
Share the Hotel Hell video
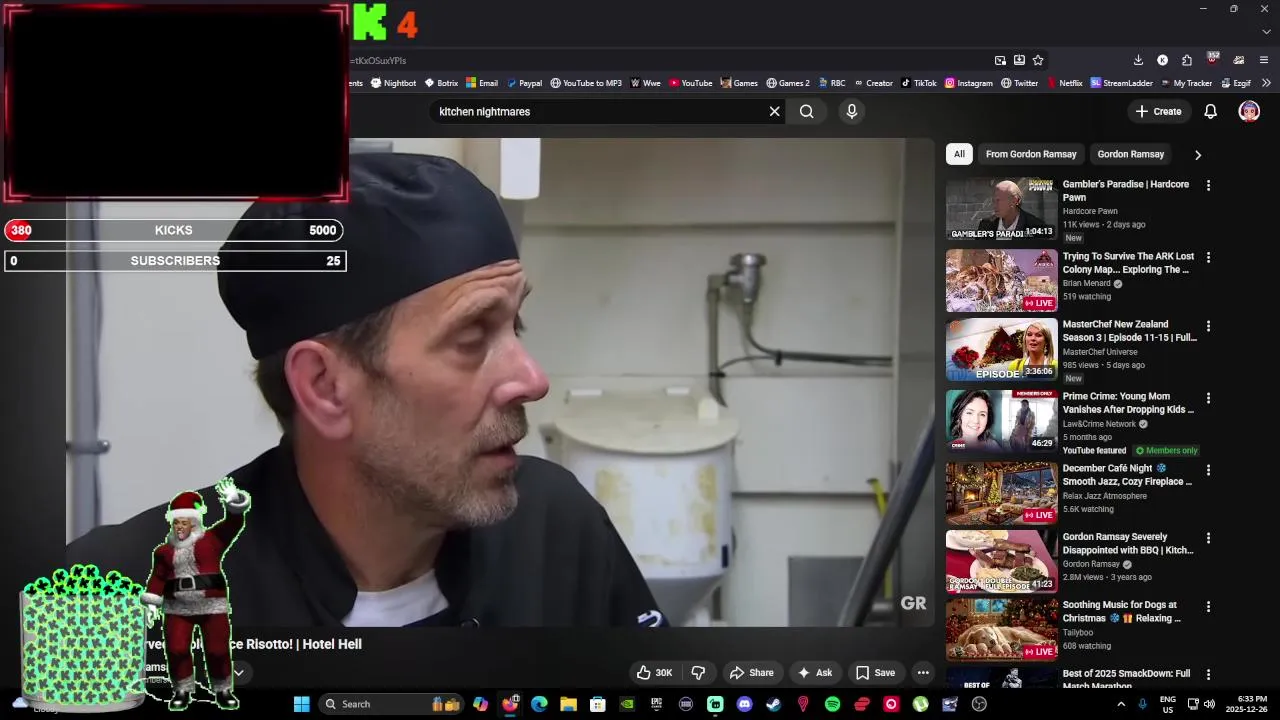point(752,673)
